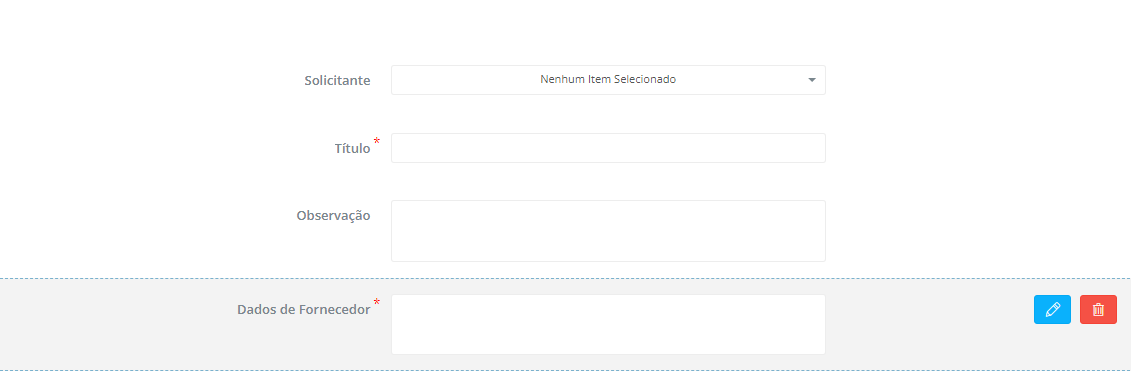
Task: Focus the Título text field
Action: (608, 148)
